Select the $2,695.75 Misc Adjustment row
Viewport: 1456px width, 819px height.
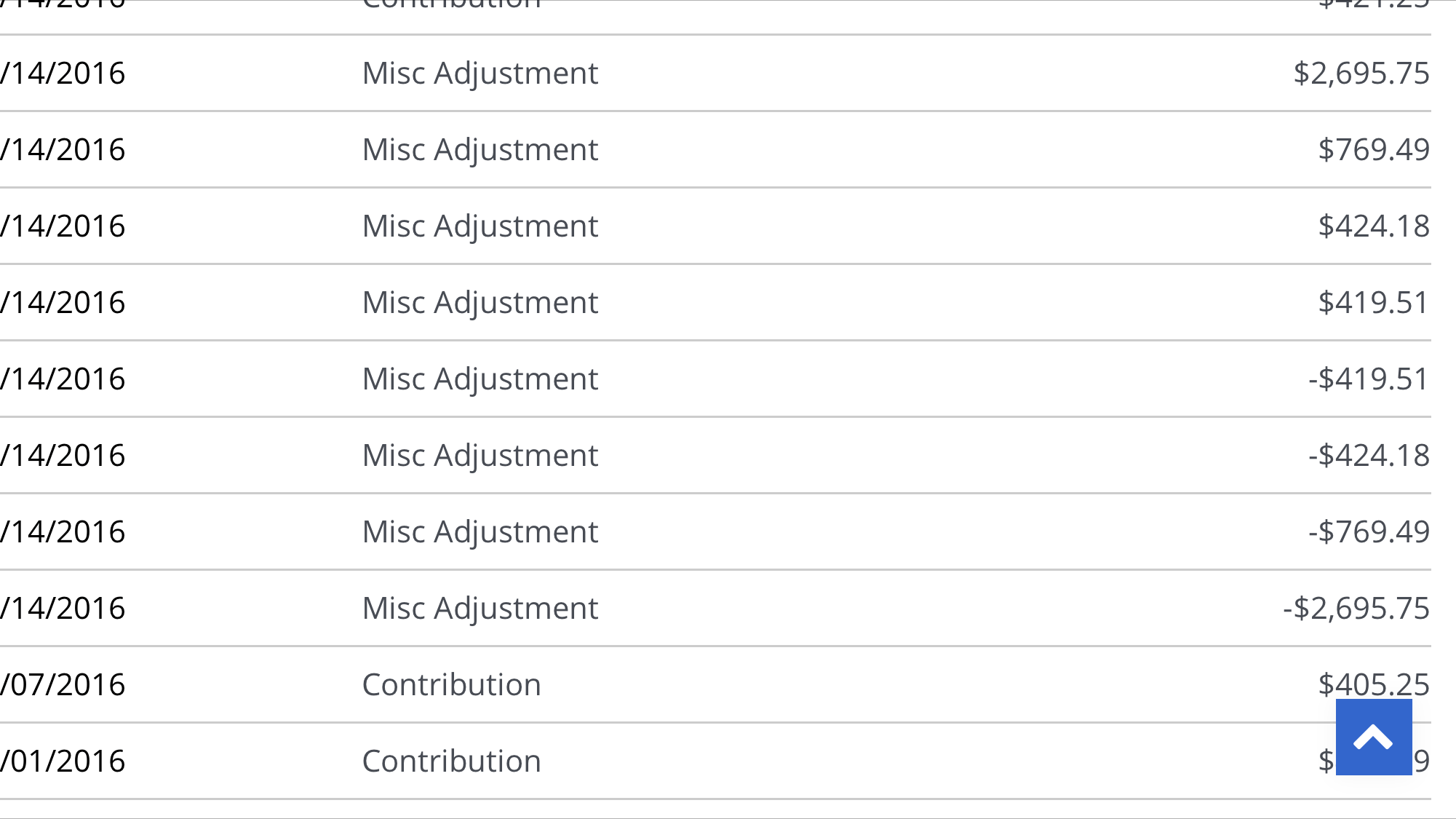pyautogui.click(x=715, y=73)
